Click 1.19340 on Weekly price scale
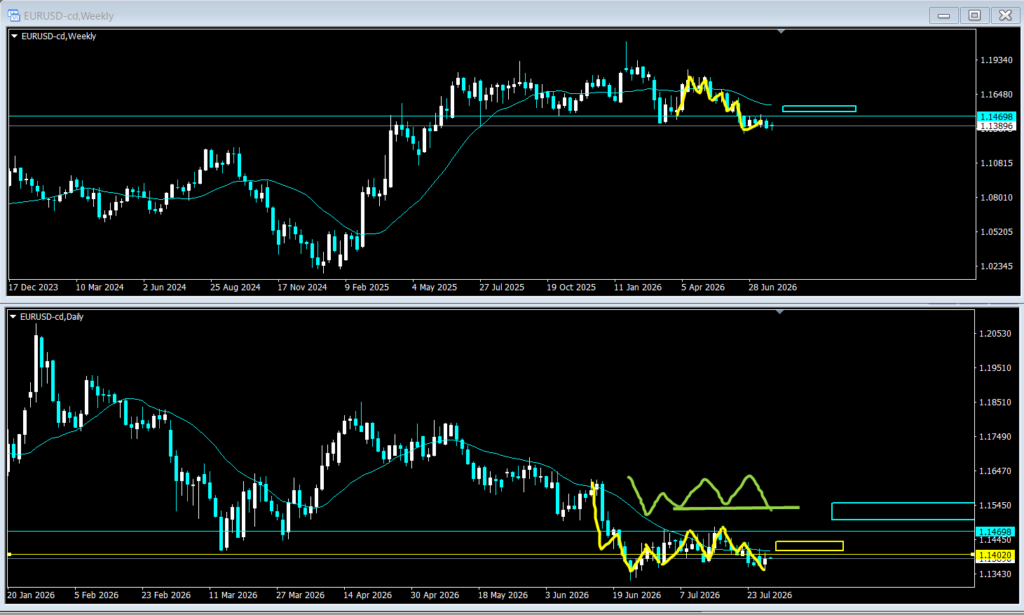The image size is (1024, 615). click(997, 60)
